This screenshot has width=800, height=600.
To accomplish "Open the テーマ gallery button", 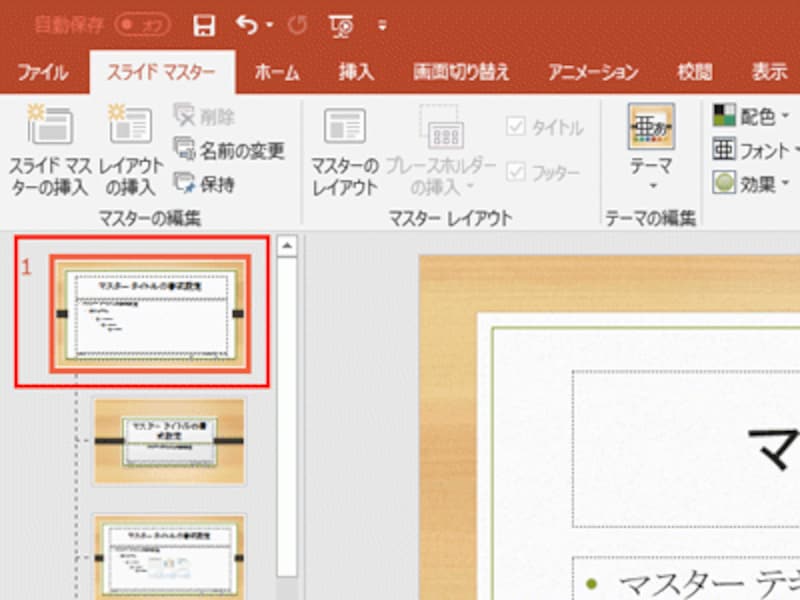I will [x=652, y=148].
